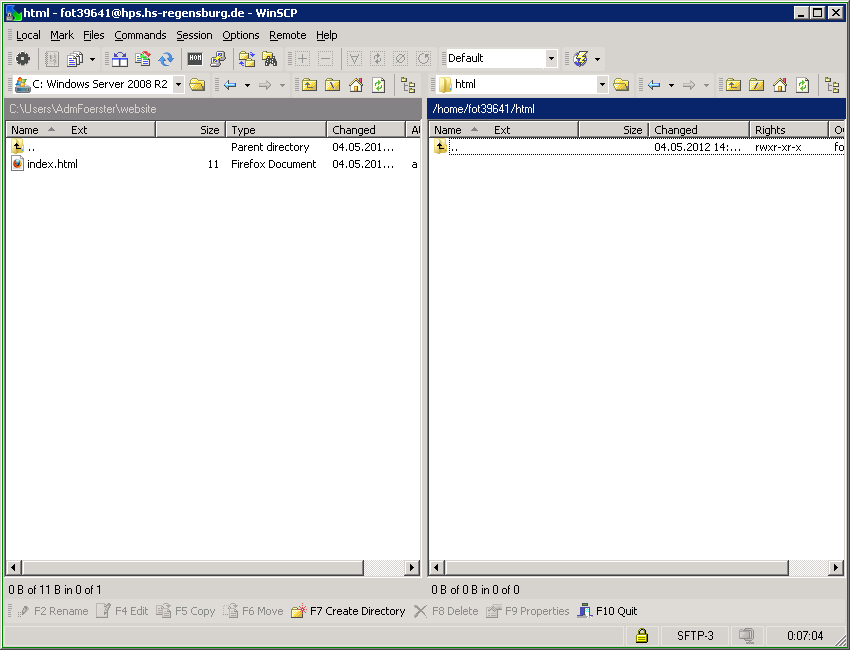
Task: Click the Synchronize Browsing blue arrows icon
Action: click(x=166, y=59)
